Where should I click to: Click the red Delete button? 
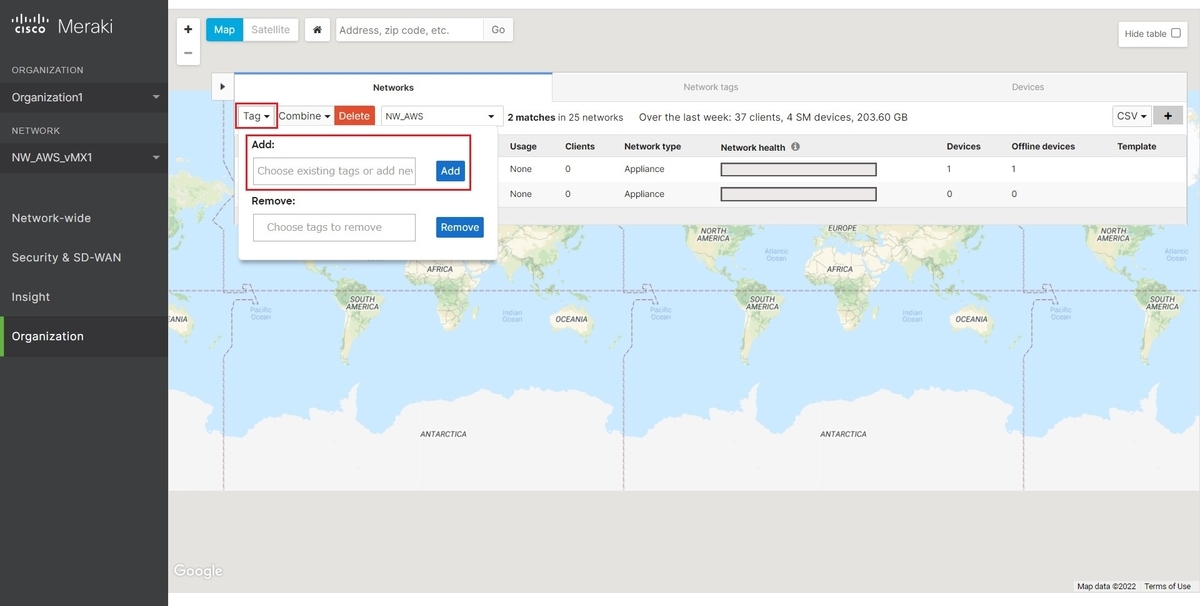[354, 116]
